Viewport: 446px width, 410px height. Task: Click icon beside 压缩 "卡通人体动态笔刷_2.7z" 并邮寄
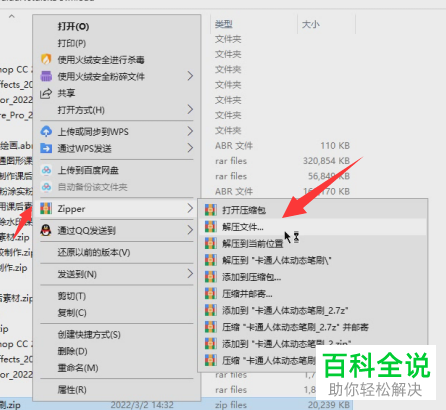point(211,327)
